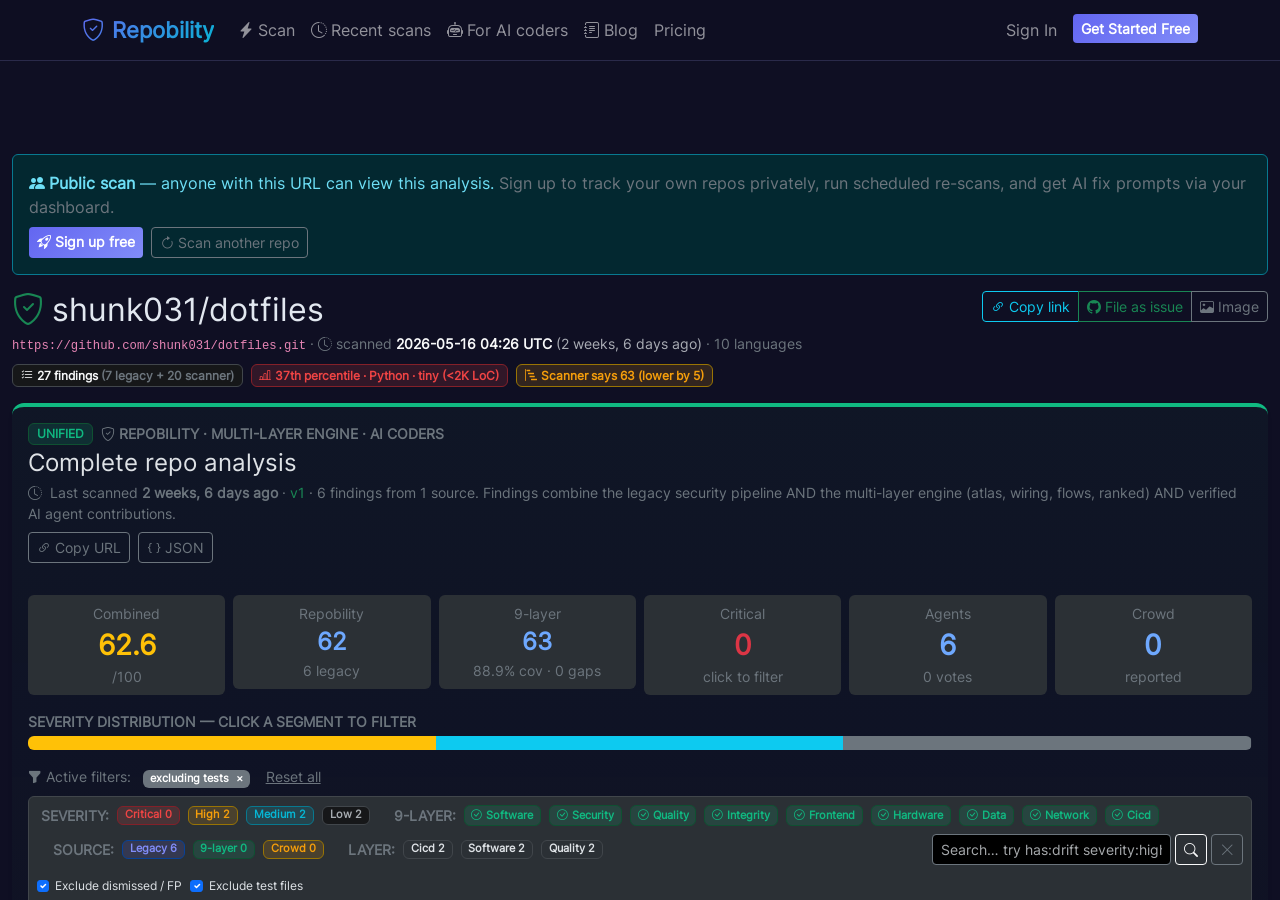The image size is (1280, 900).
Task: Click the Scanner says 63 badge
Action: (614, 375)
